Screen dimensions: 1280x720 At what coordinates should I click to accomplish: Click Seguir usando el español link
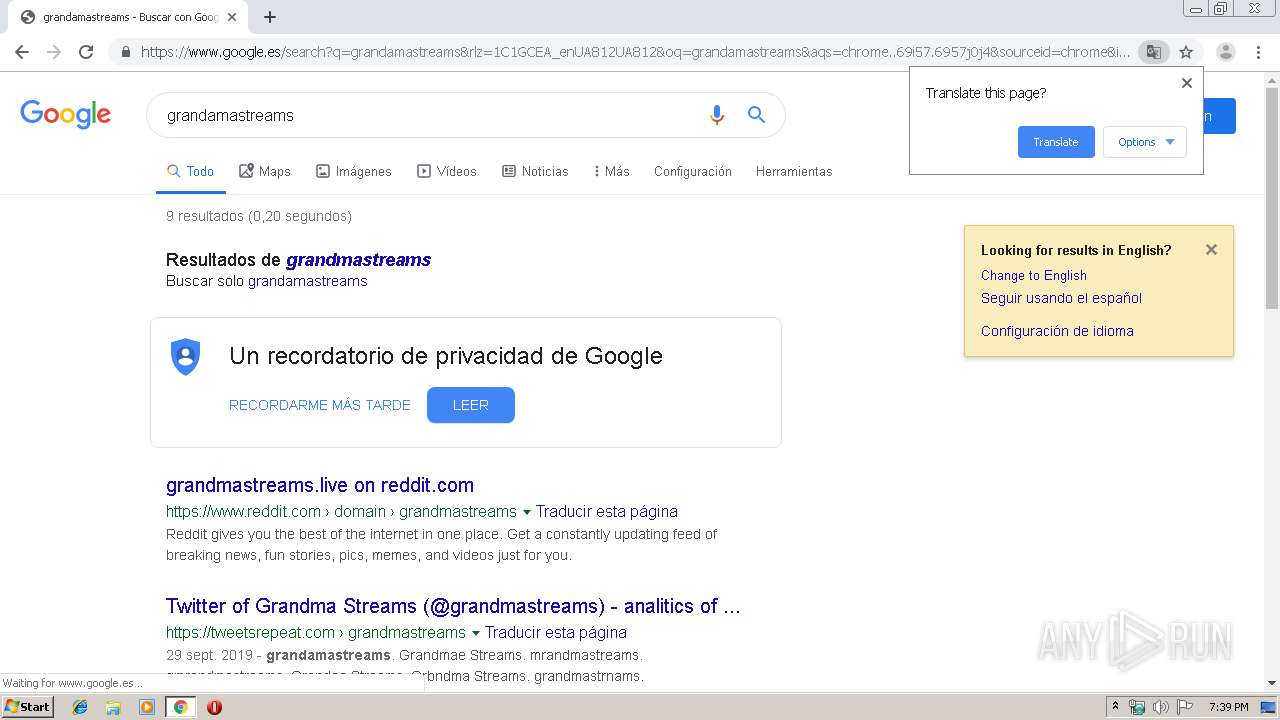(x=1061, y=298)
